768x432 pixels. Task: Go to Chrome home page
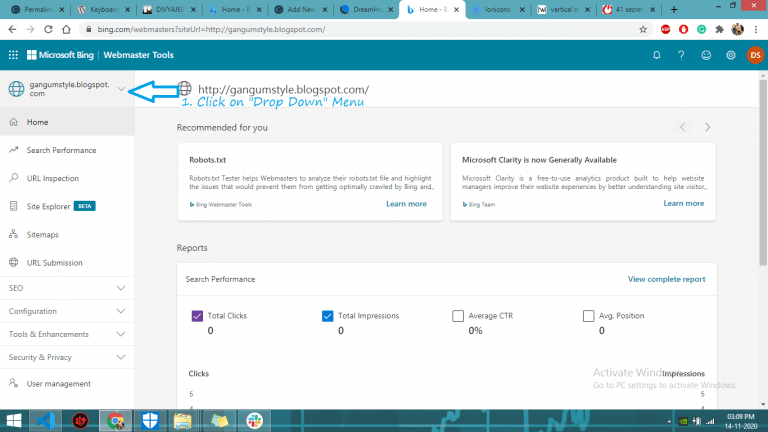[x=66, y=29]
